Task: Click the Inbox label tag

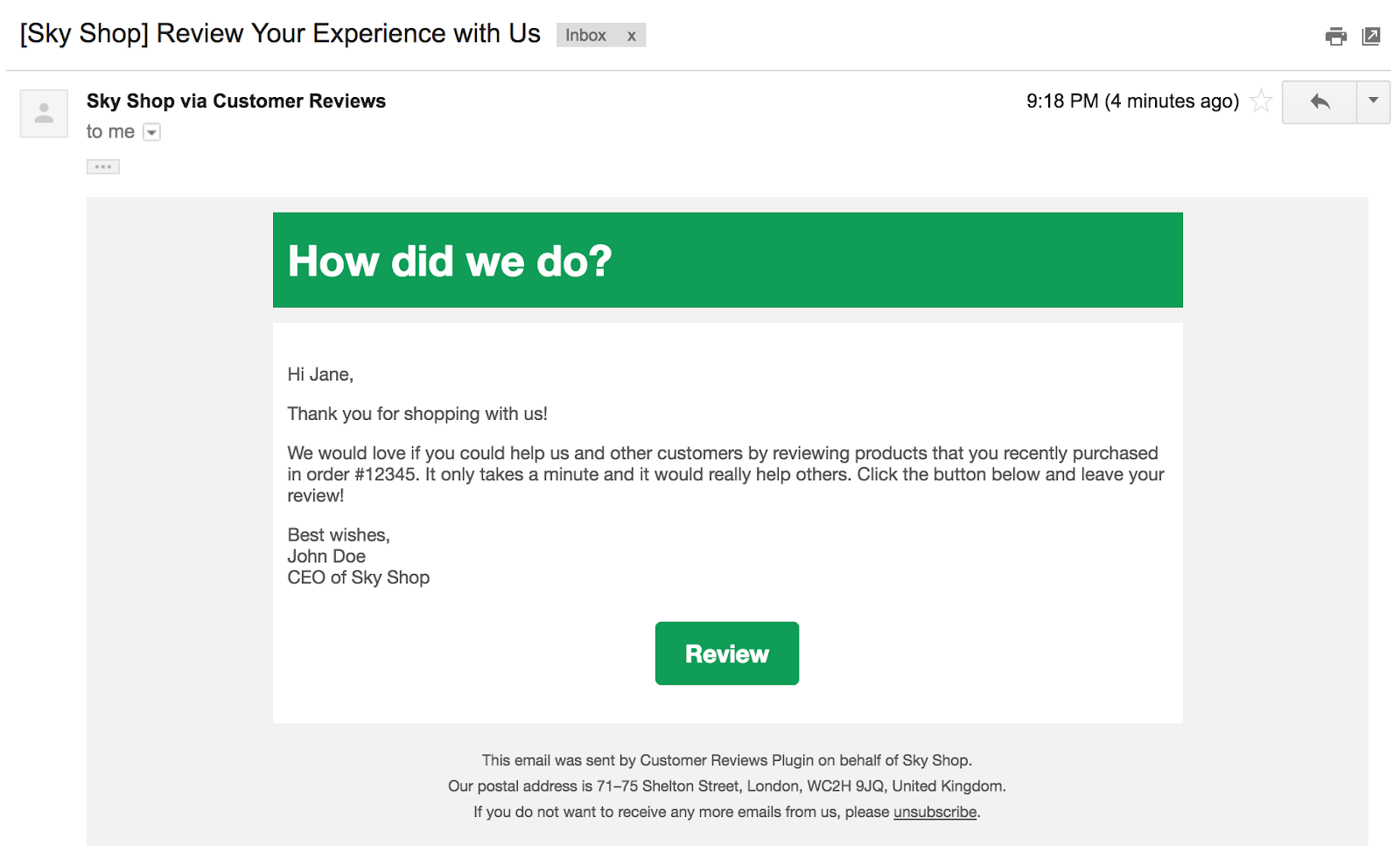Action: 585,36
